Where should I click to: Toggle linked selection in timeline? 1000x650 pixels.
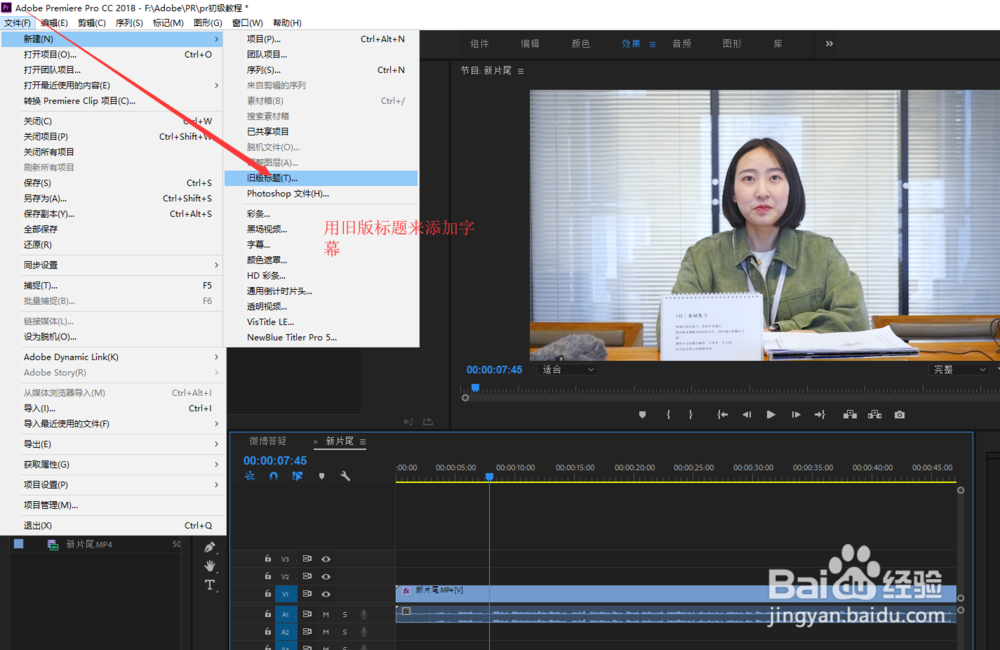(297, 476)
